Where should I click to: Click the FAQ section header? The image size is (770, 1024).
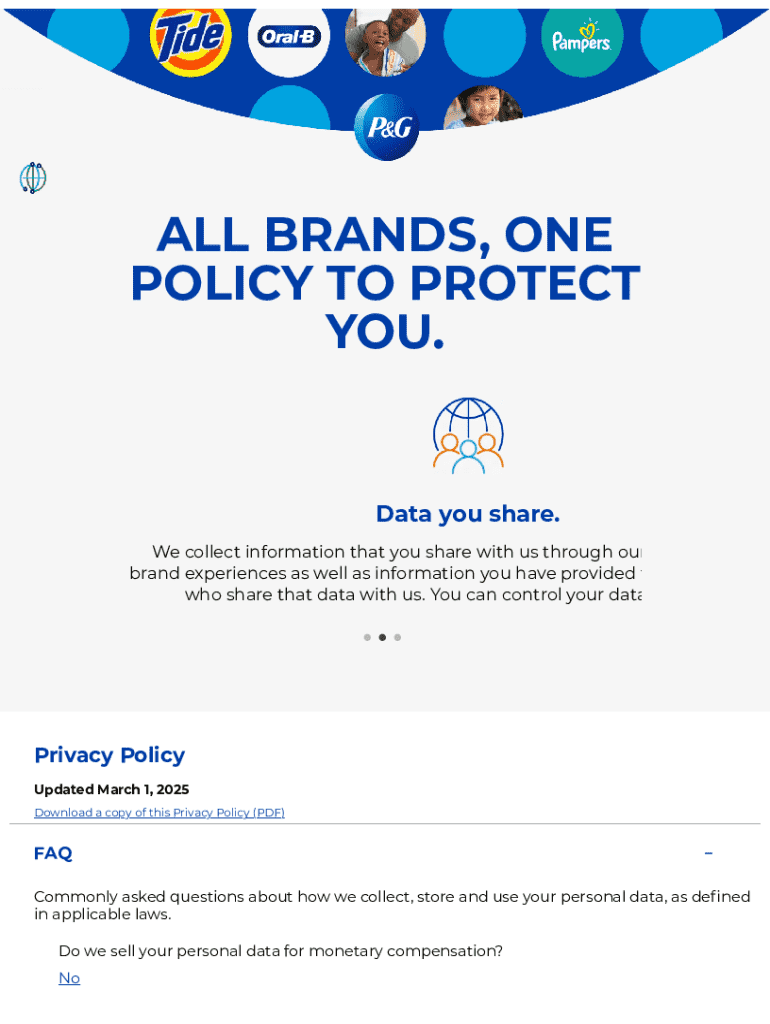coord(53,853)
